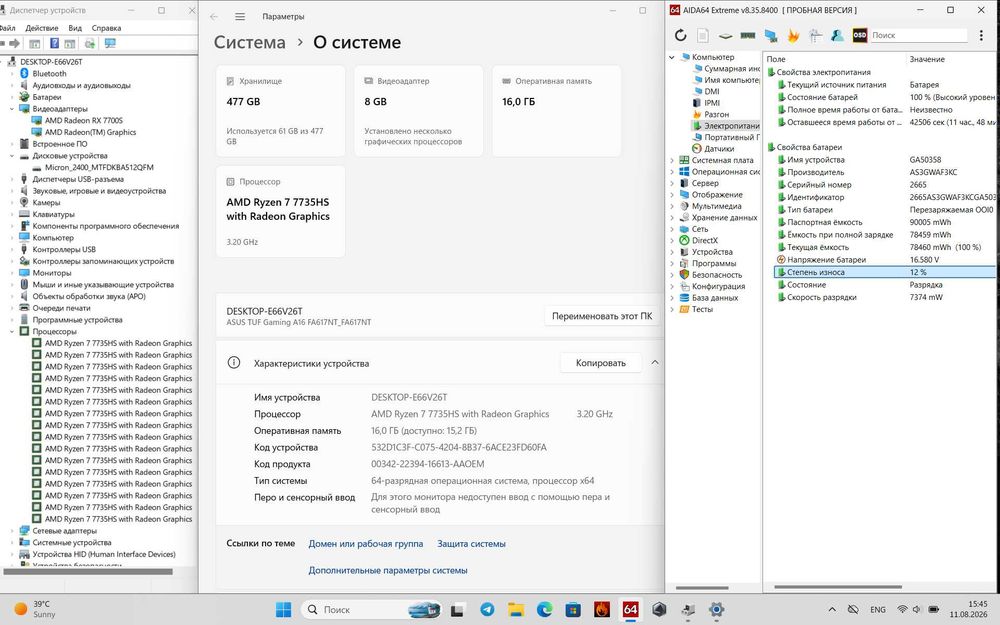Click the AIDA64 memory RAM module icon

click(x=747, y=36)
